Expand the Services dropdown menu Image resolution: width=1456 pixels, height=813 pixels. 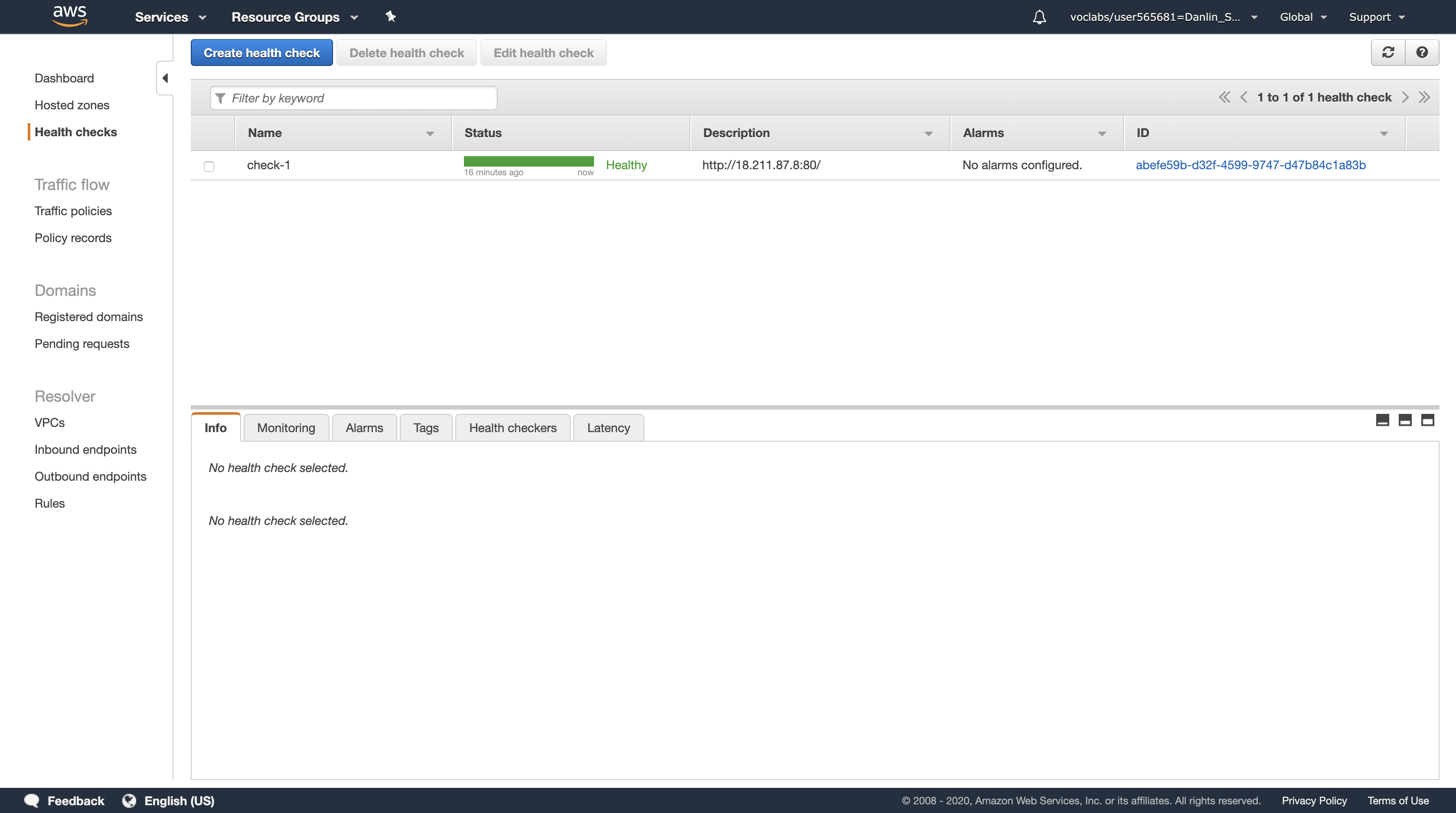[170, 17]
